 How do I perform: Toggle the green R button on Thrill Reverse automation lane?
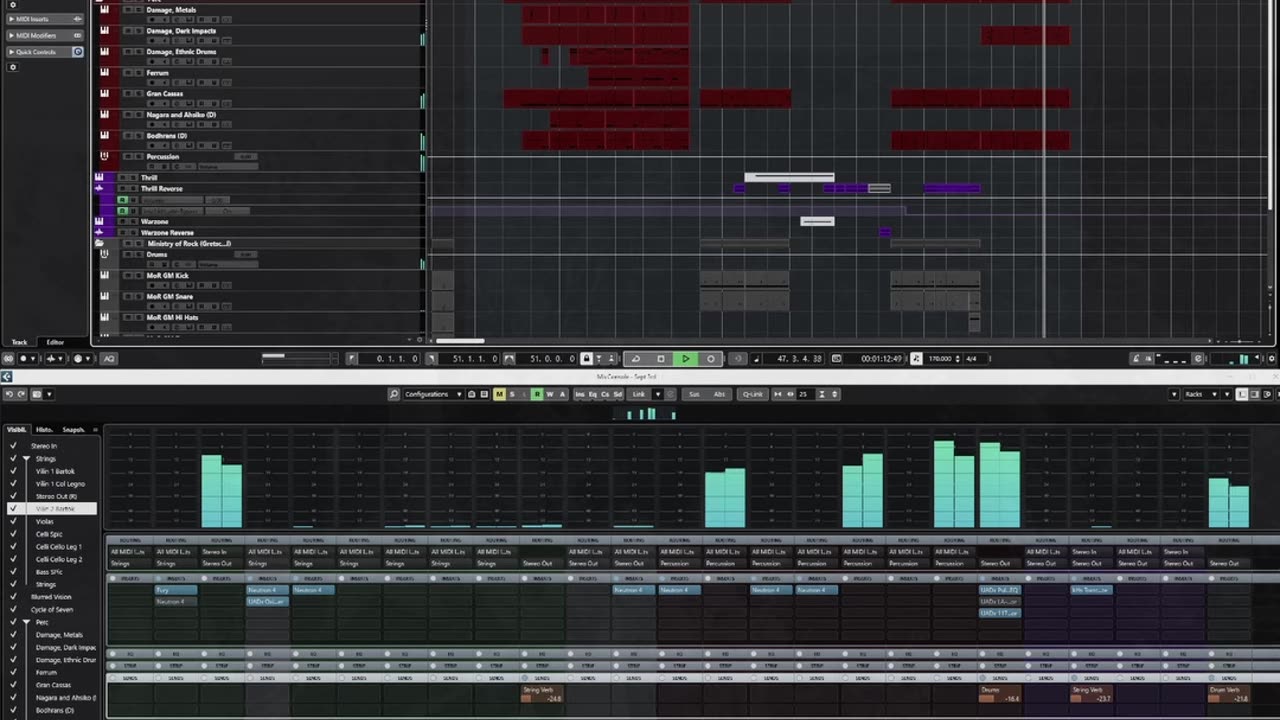coord(122,200)
